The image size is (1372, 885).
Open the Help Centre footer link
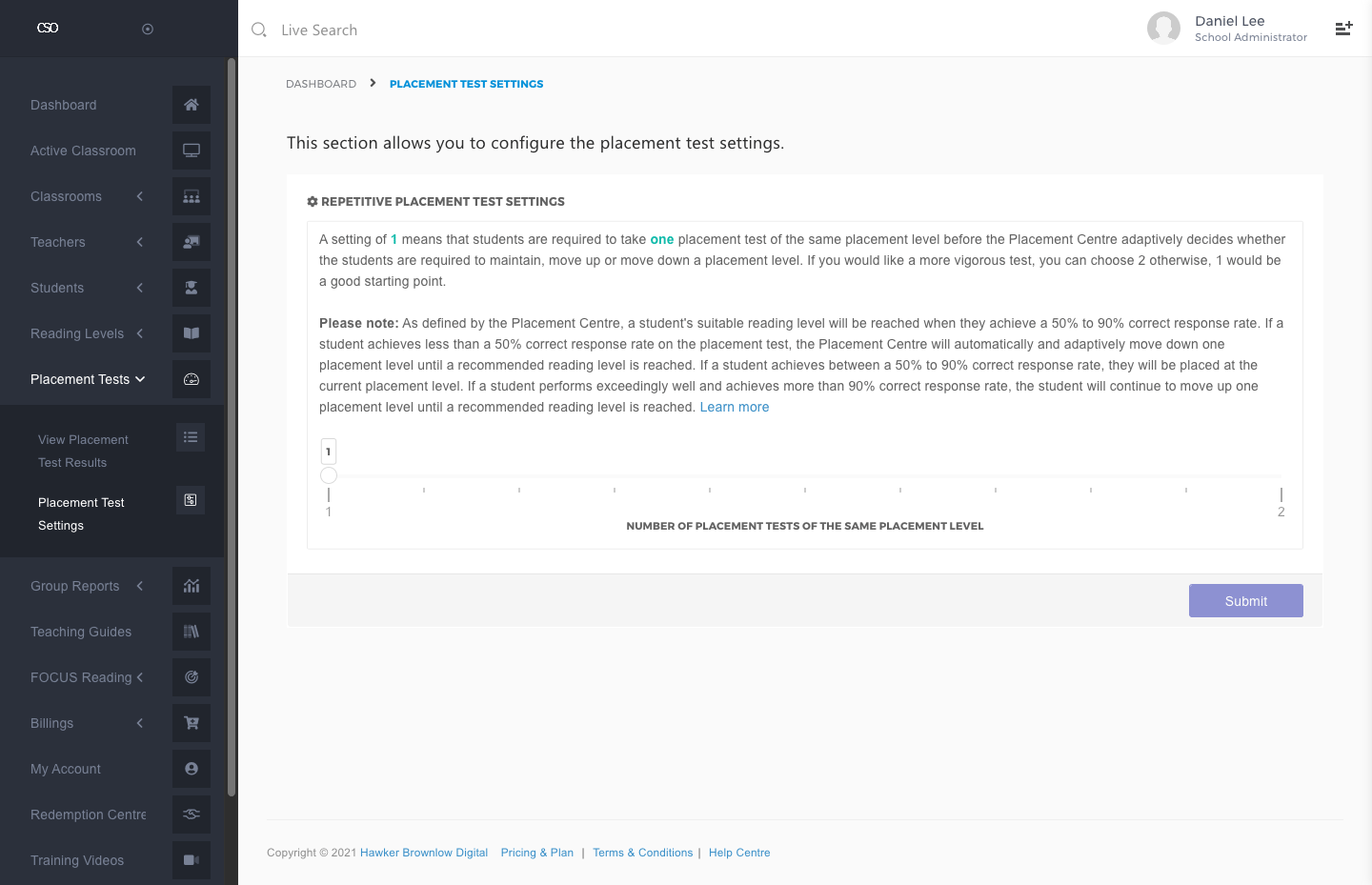(x=739, y=853)
